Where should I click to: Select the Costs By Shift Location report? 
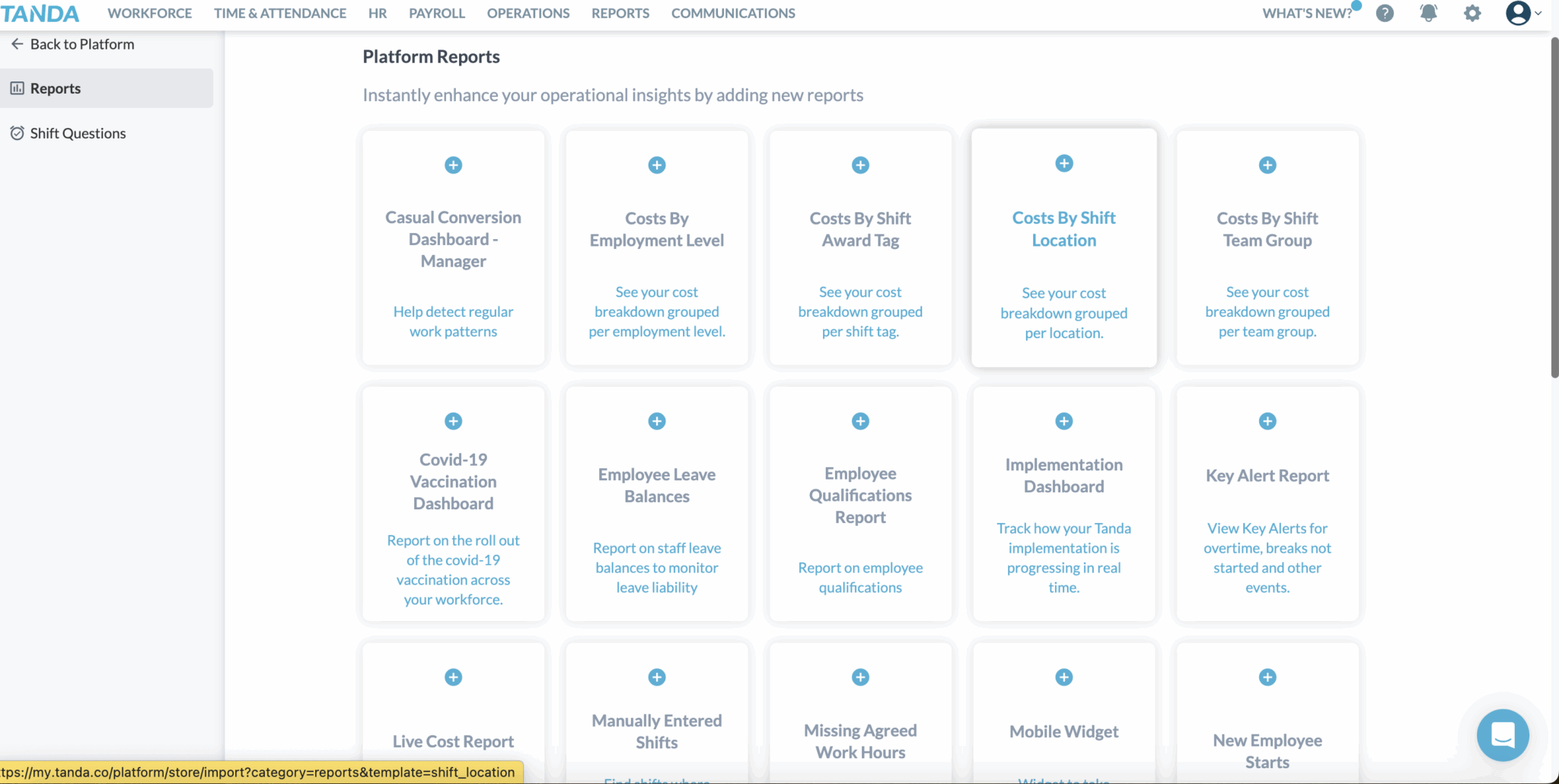tap(1063, 229)
